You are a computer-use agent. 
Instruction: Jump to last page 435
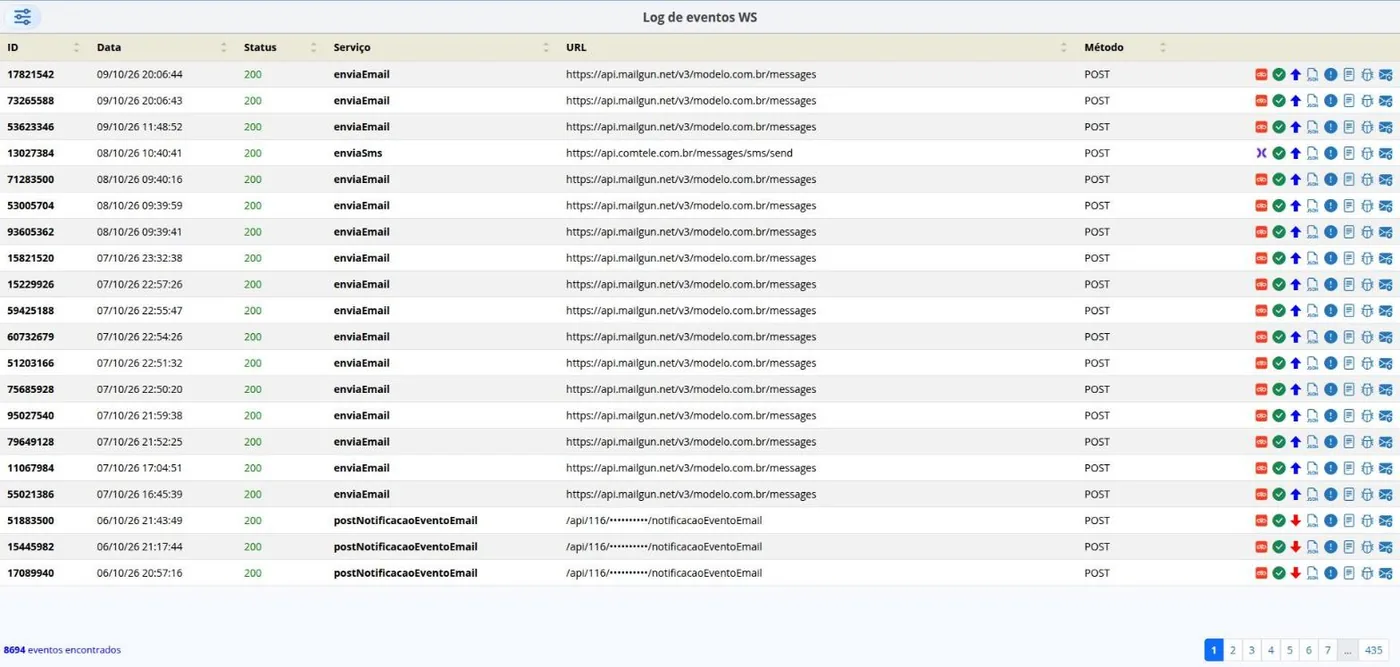pyautogui.click(x=1374, y=650)
